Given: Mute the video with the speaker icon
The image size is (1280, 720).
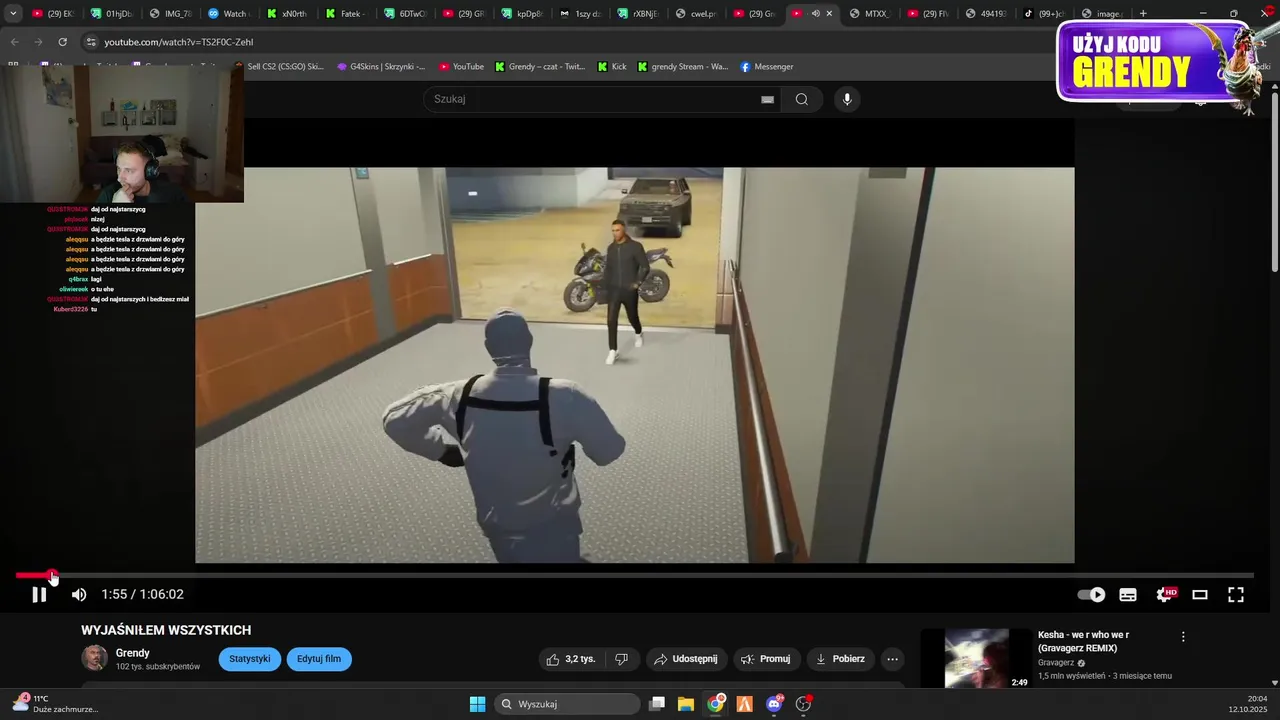Looking at the screenshot, I should [79, 594].
